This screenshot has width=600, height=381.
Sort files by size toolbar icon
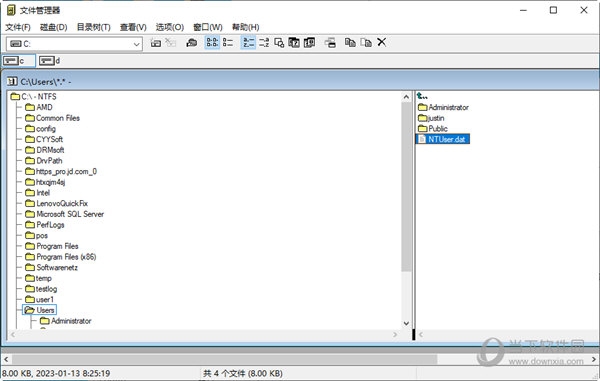tap(279, 42)
